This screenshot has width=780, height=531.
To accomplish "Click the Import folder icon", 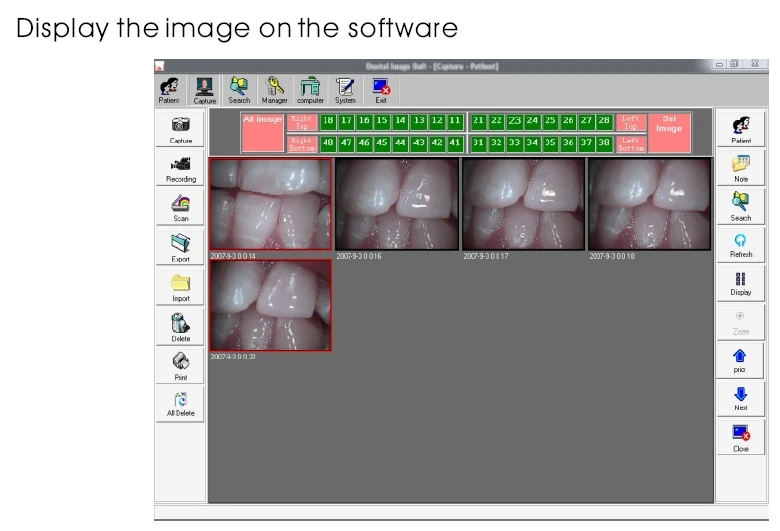I will (180, 287).
